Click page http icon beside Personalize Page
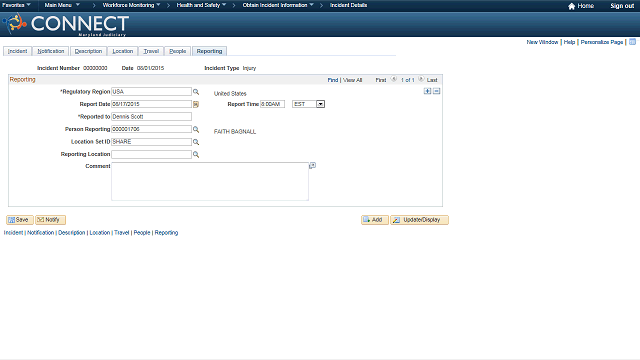 (x=632, y=42)
